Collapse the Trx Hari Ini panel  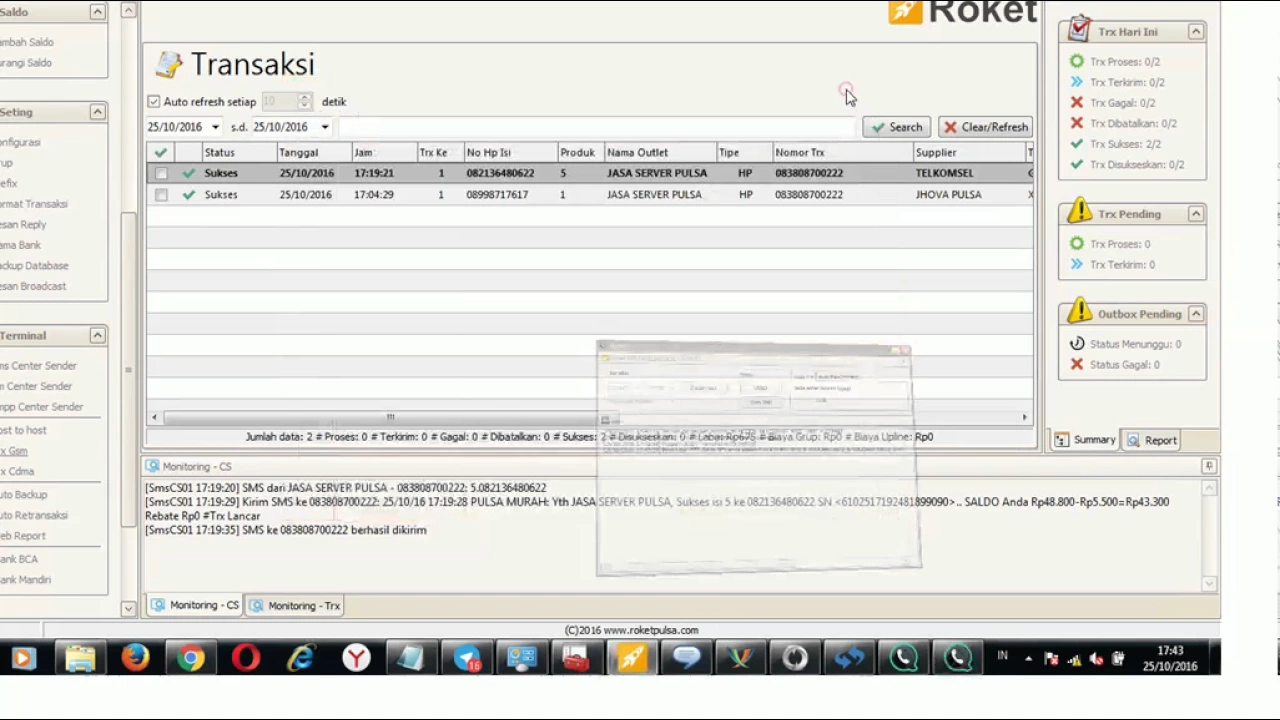point(1195,32)
